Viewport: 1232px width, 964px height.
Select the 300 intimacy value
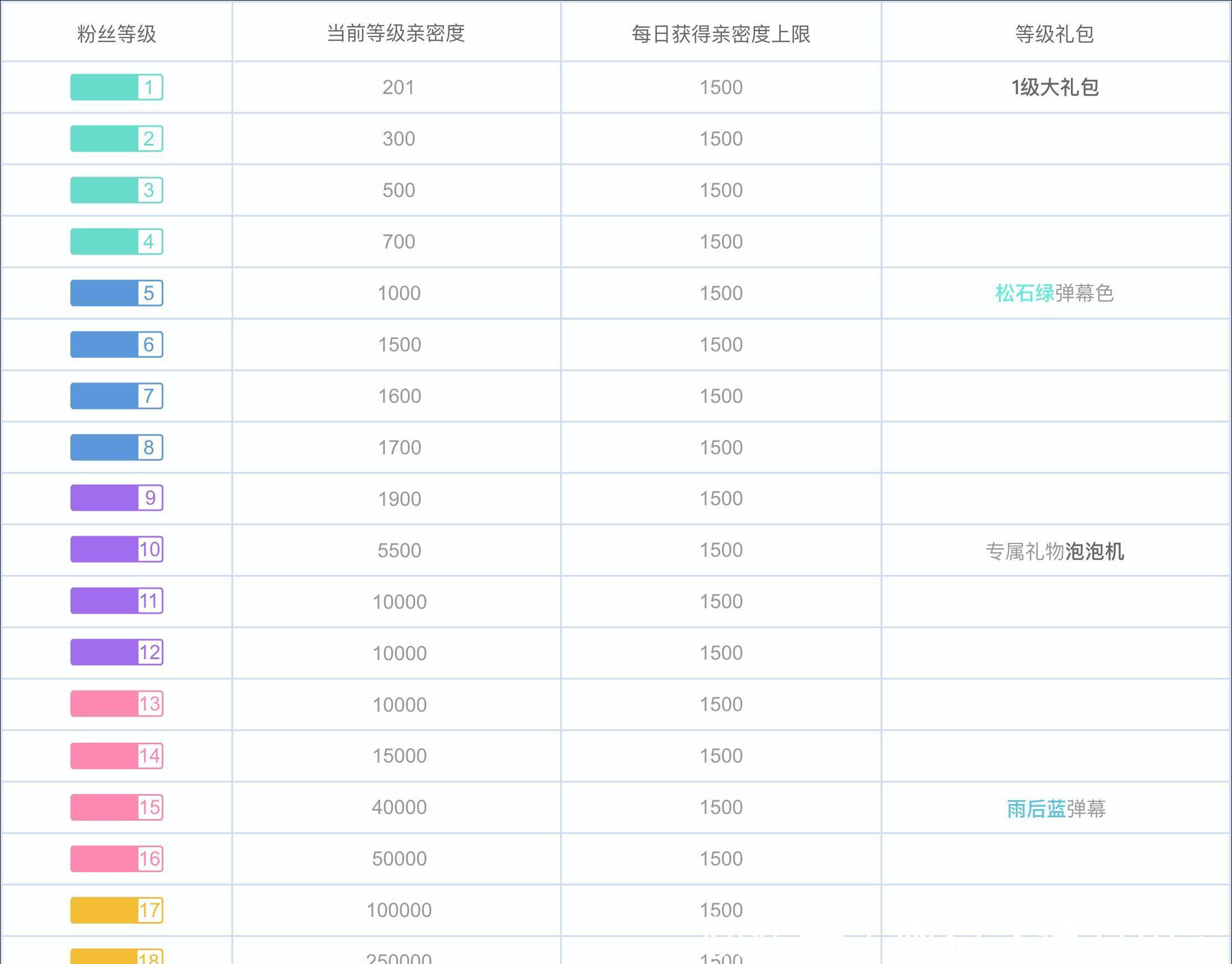[x=398, y=139]
